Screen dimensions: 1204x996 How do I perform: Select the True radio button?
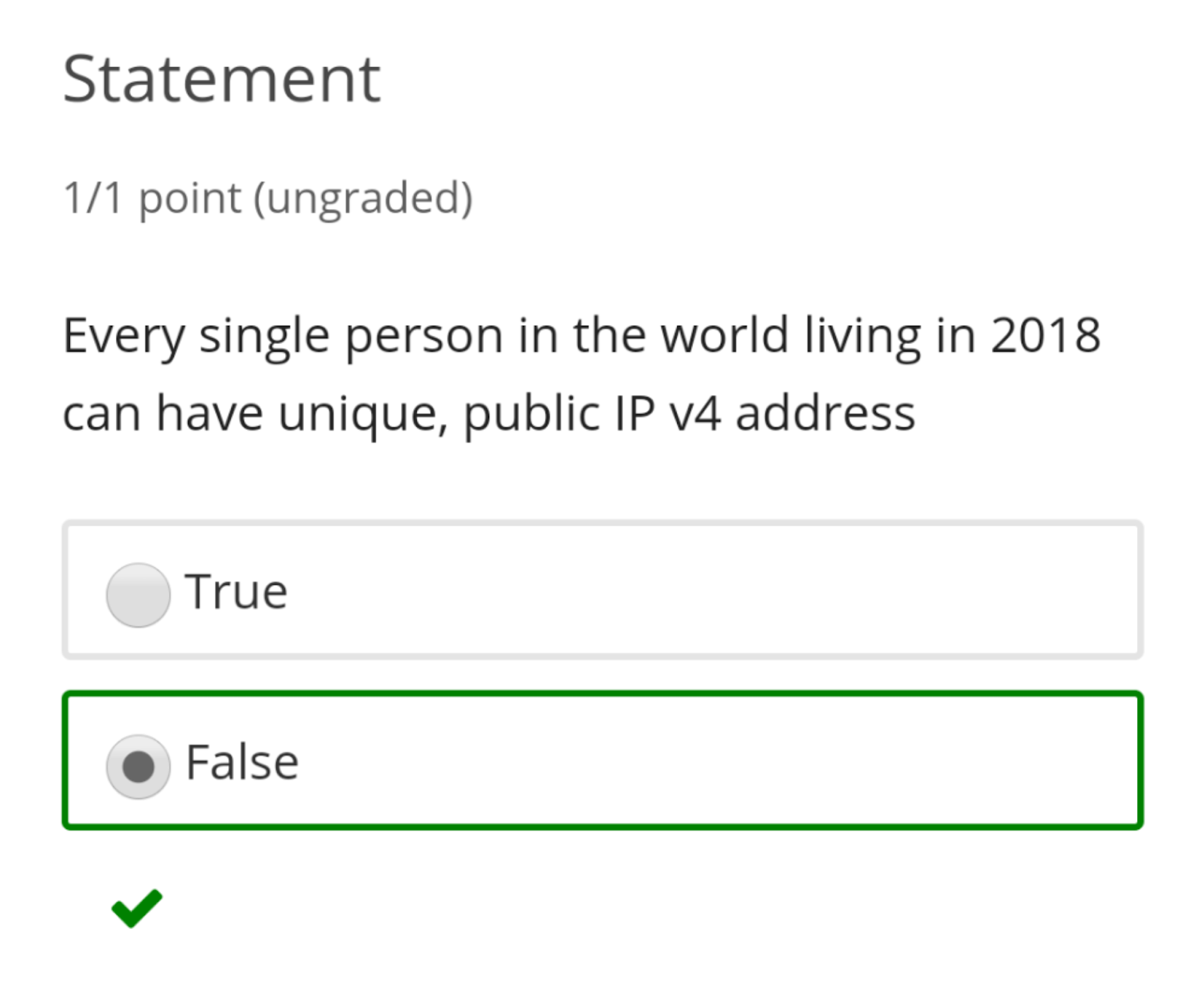pos(138,595)
